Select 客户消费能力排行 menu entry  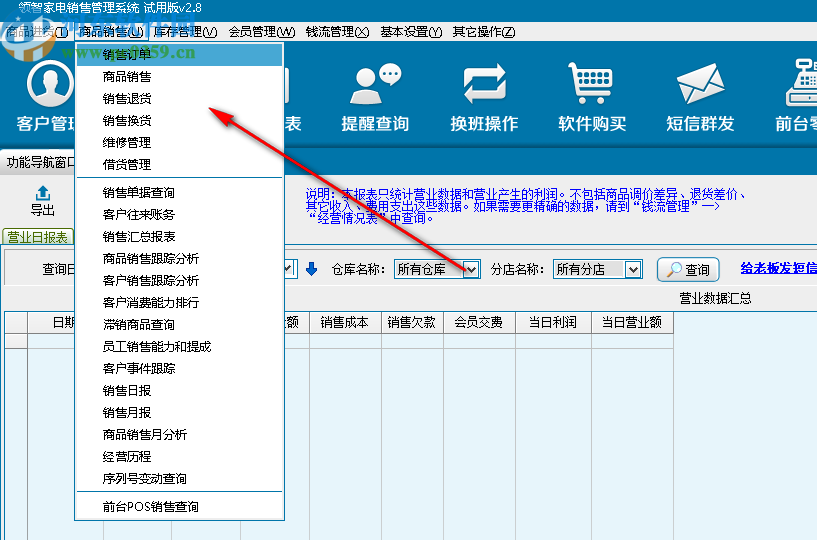click(179, 302)
